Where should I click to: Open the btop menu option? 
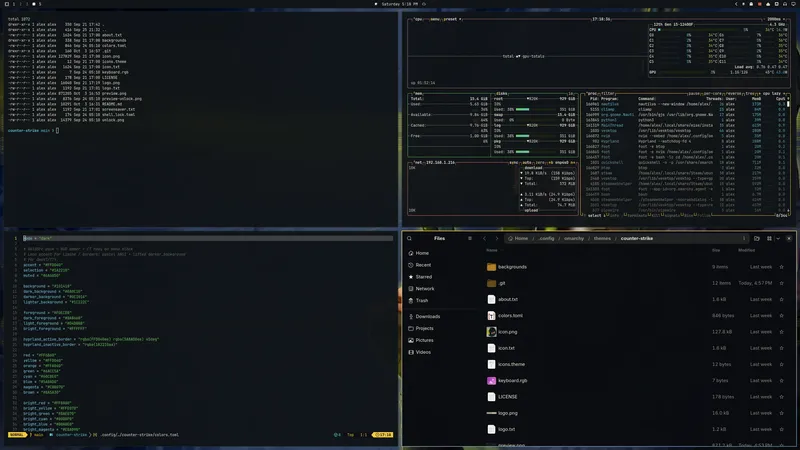coord(435,19)
